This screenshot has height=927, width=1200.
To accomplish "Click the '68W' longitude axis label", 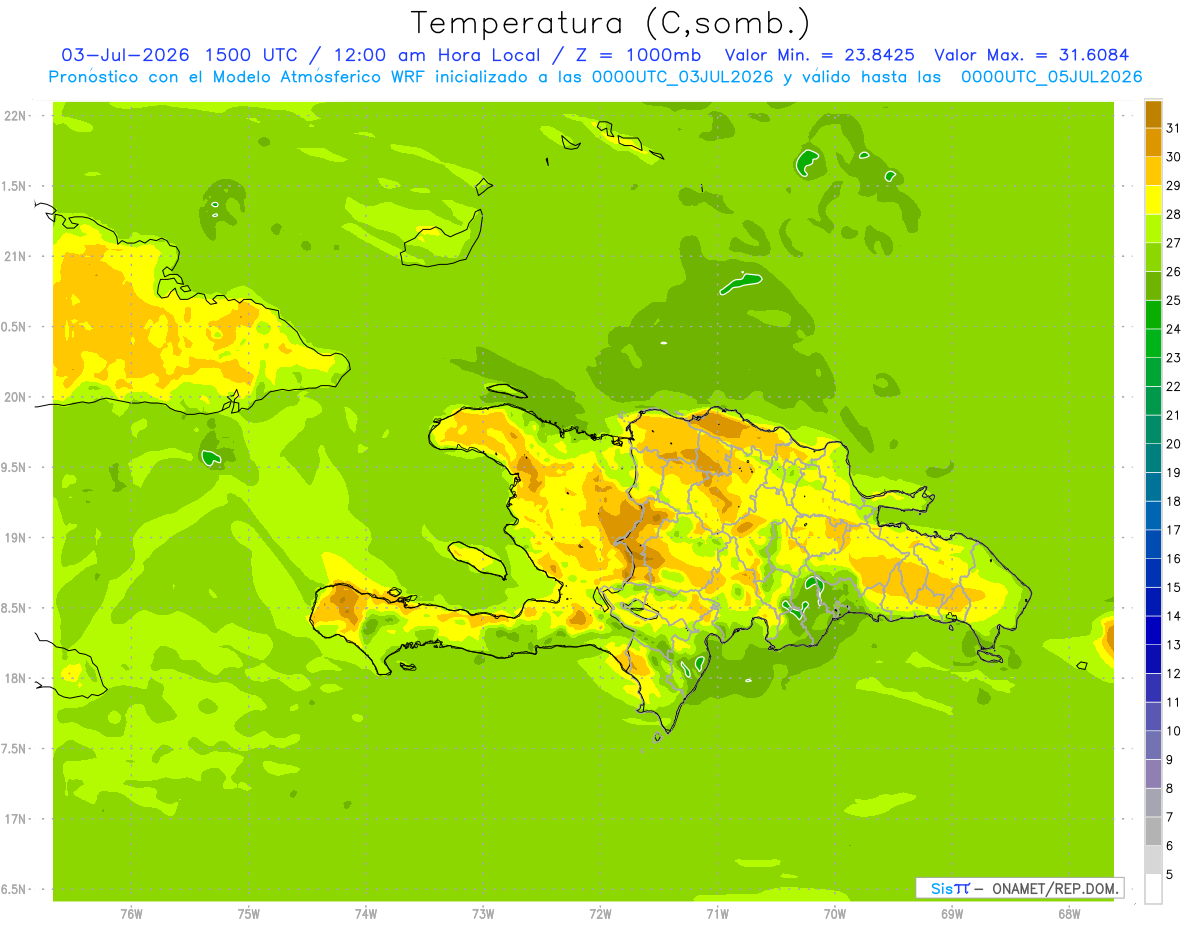I will [1069, 914].
